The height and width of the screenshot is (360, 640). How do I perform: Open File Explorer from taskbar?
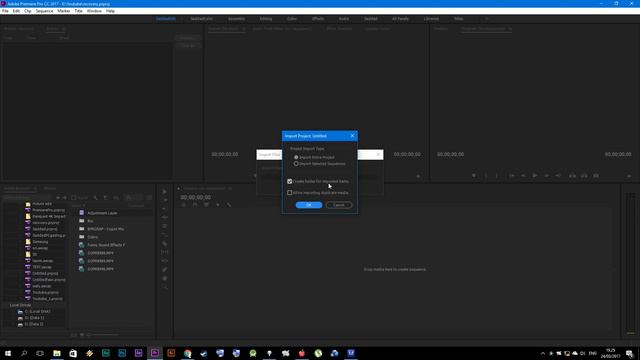[57, 353]
